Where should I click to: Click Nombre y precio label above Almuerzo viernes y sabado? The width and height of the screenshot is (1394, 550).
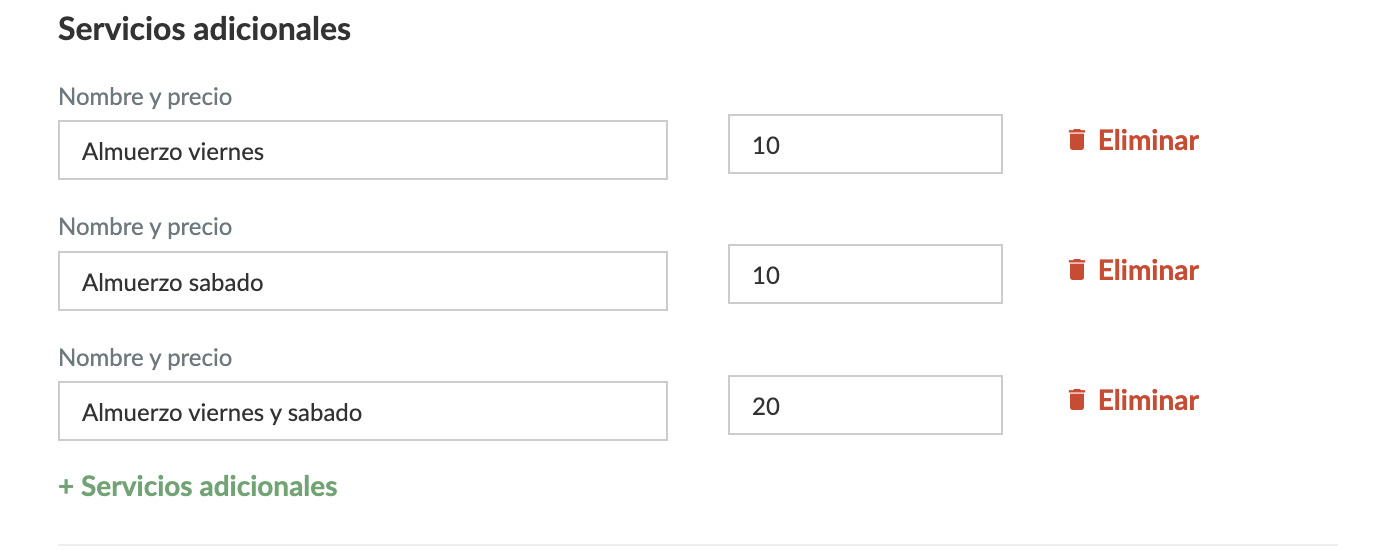[x=145, y=357]
